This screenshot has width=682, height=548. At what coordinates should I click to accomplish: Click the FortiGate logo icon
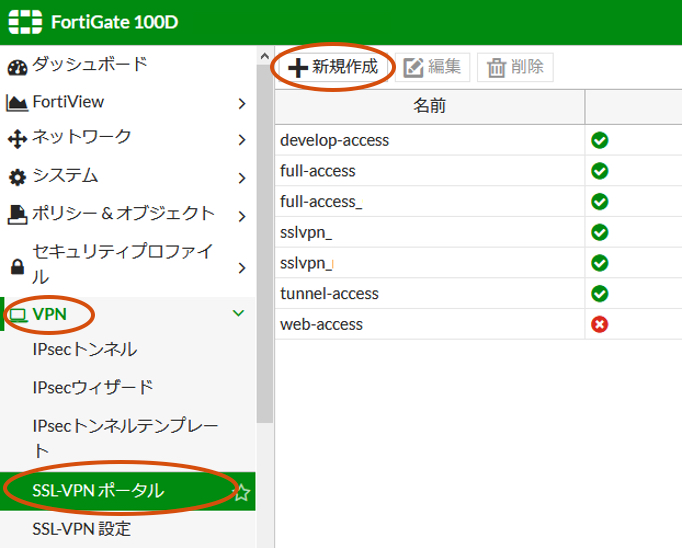coord(27,22)
